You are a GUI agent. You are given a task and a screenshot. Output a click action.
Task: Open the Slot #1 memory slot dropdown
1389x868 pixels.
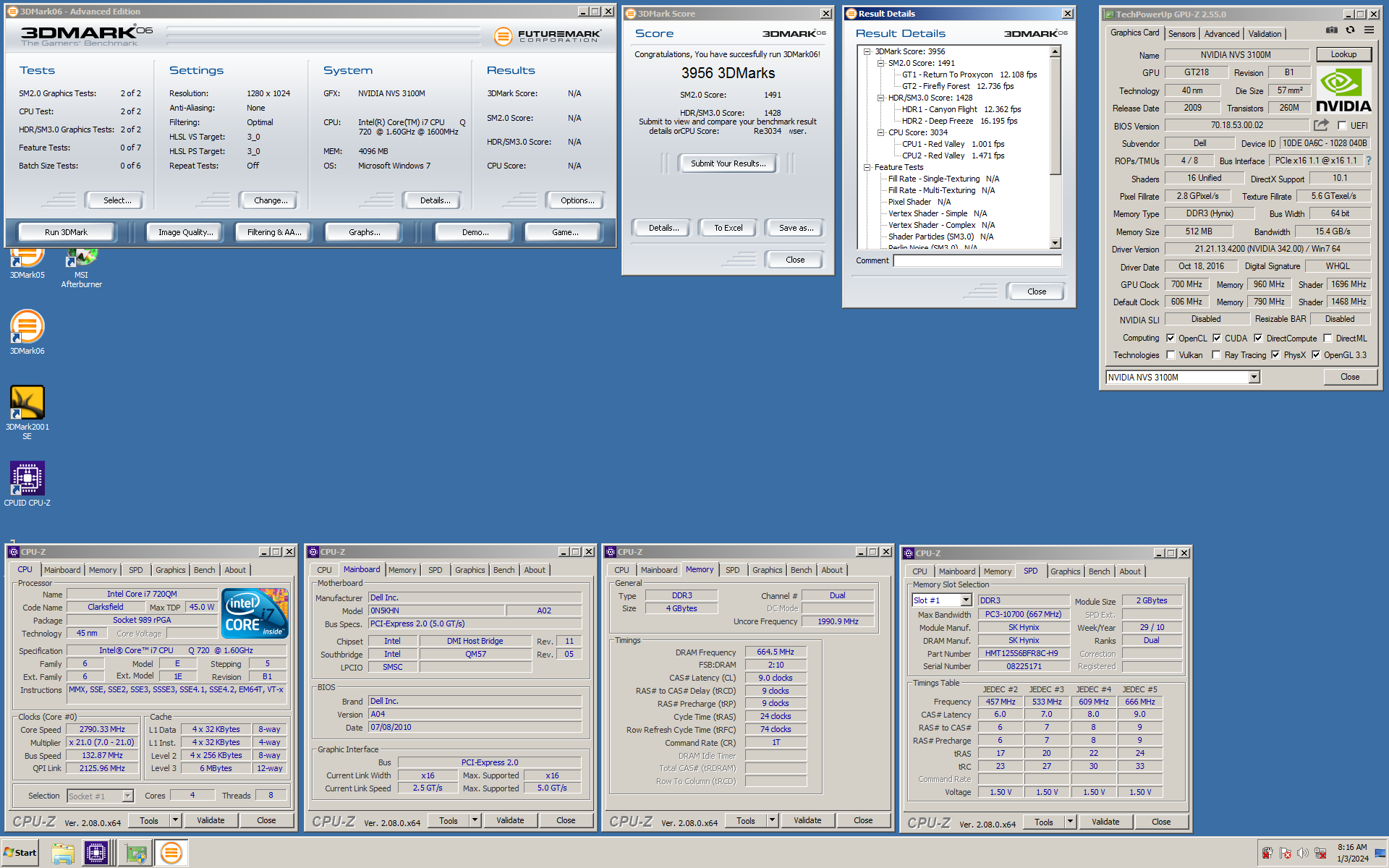966,600
